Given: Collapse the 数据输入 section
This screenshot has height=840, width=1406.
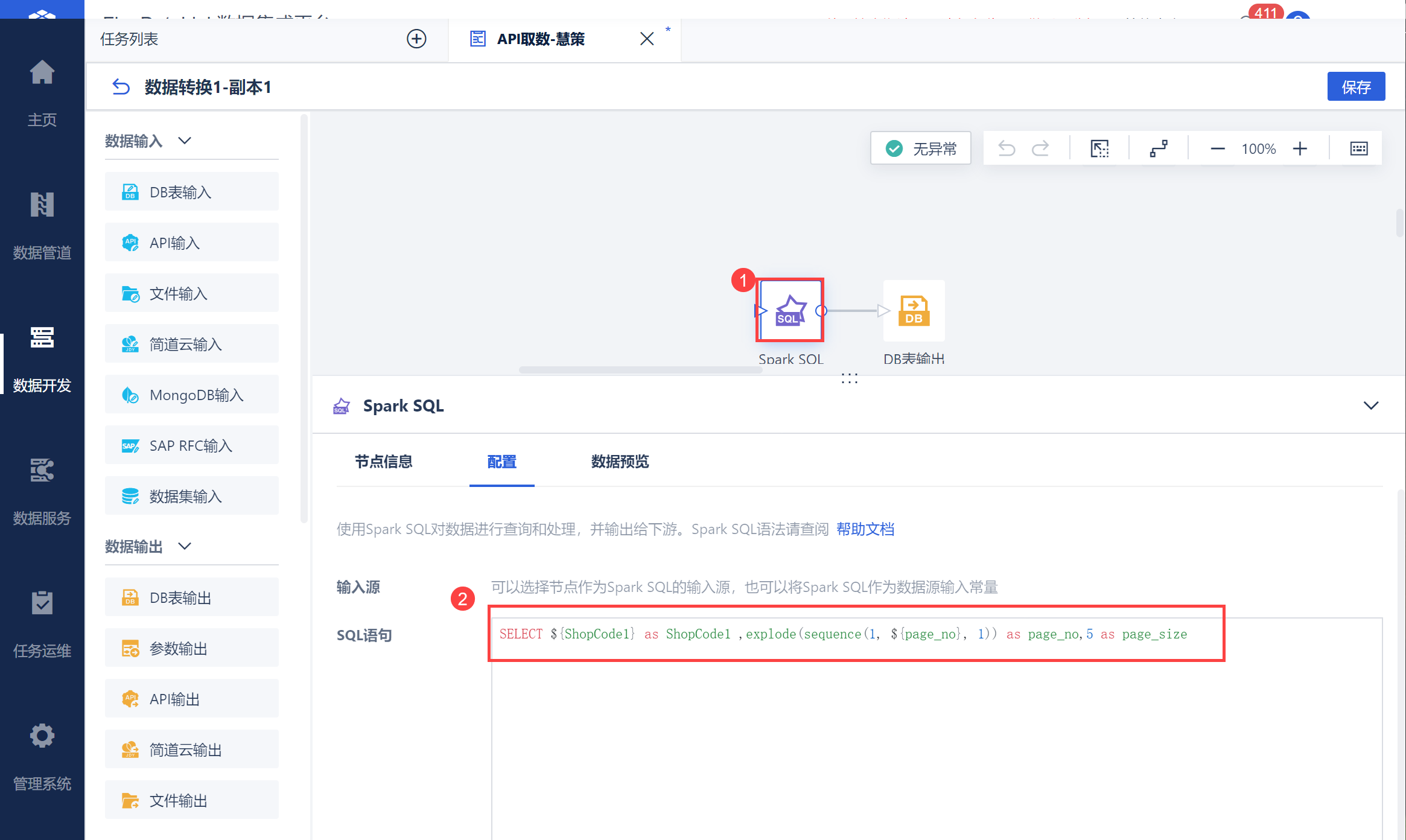Looking at the screenshot, I should click(185, 141).
